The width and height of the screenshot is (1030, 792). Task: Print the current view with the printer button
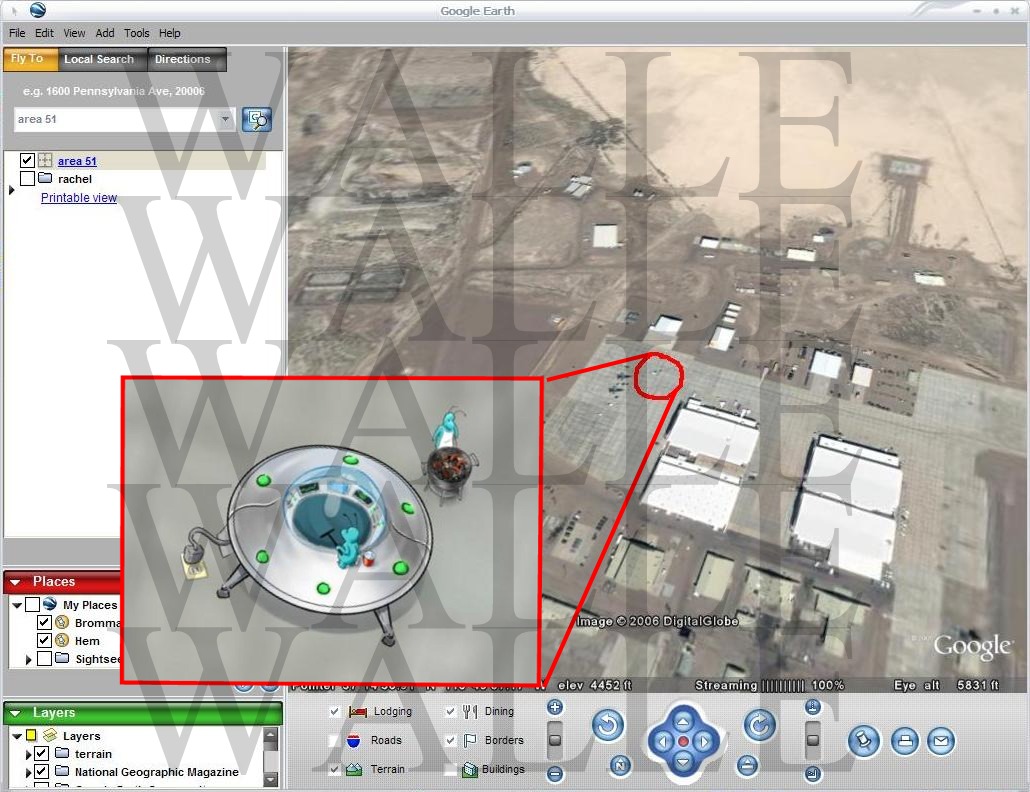[905, 741]
